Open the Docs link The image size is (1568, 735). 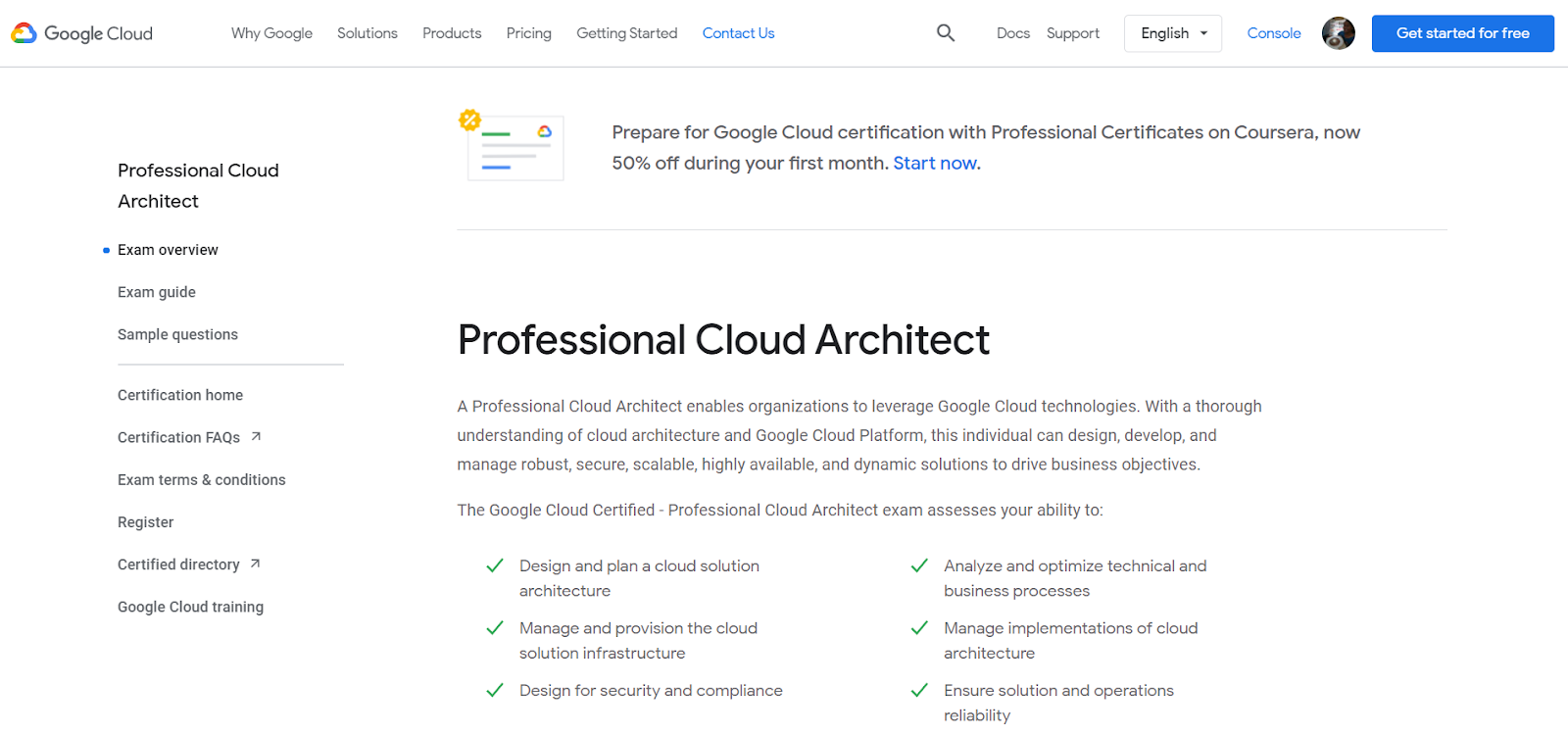[1013, 33]
